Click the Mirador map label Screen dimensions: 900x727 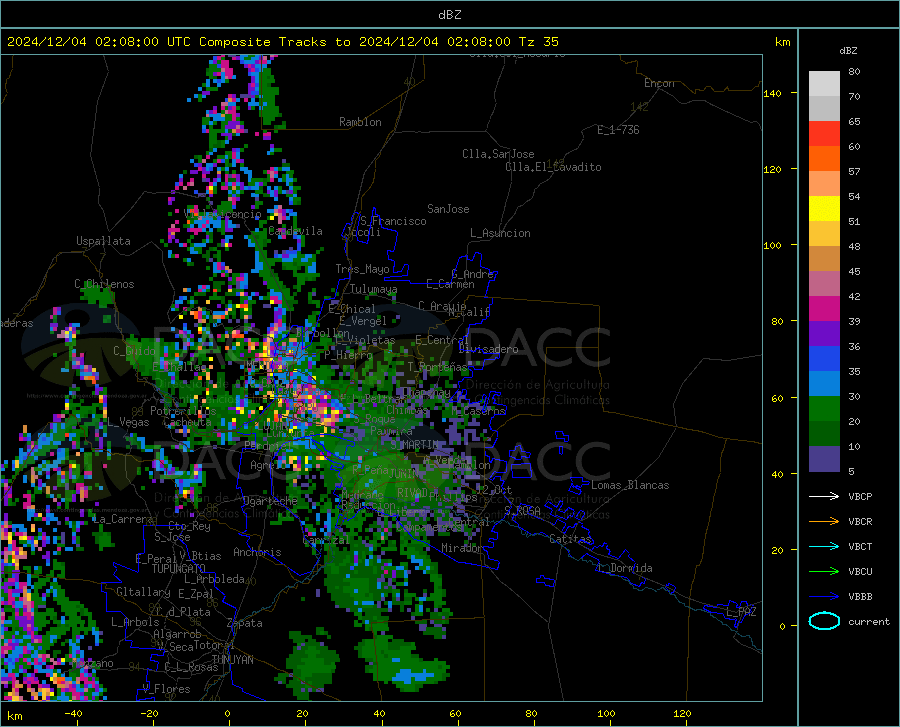(x=462, y=548)
